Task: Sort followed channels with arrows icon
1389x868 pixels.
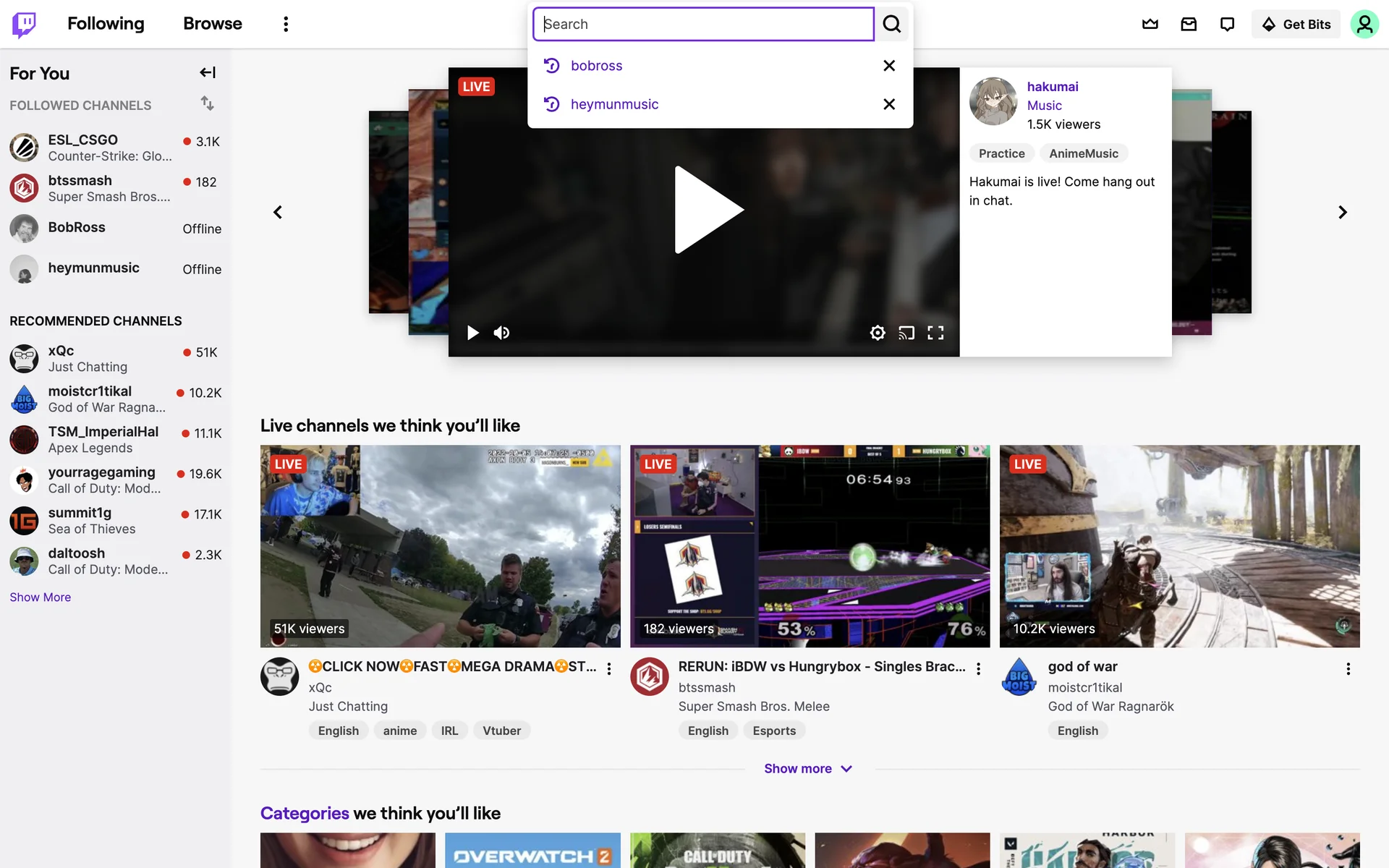Action: click(208, 103)
